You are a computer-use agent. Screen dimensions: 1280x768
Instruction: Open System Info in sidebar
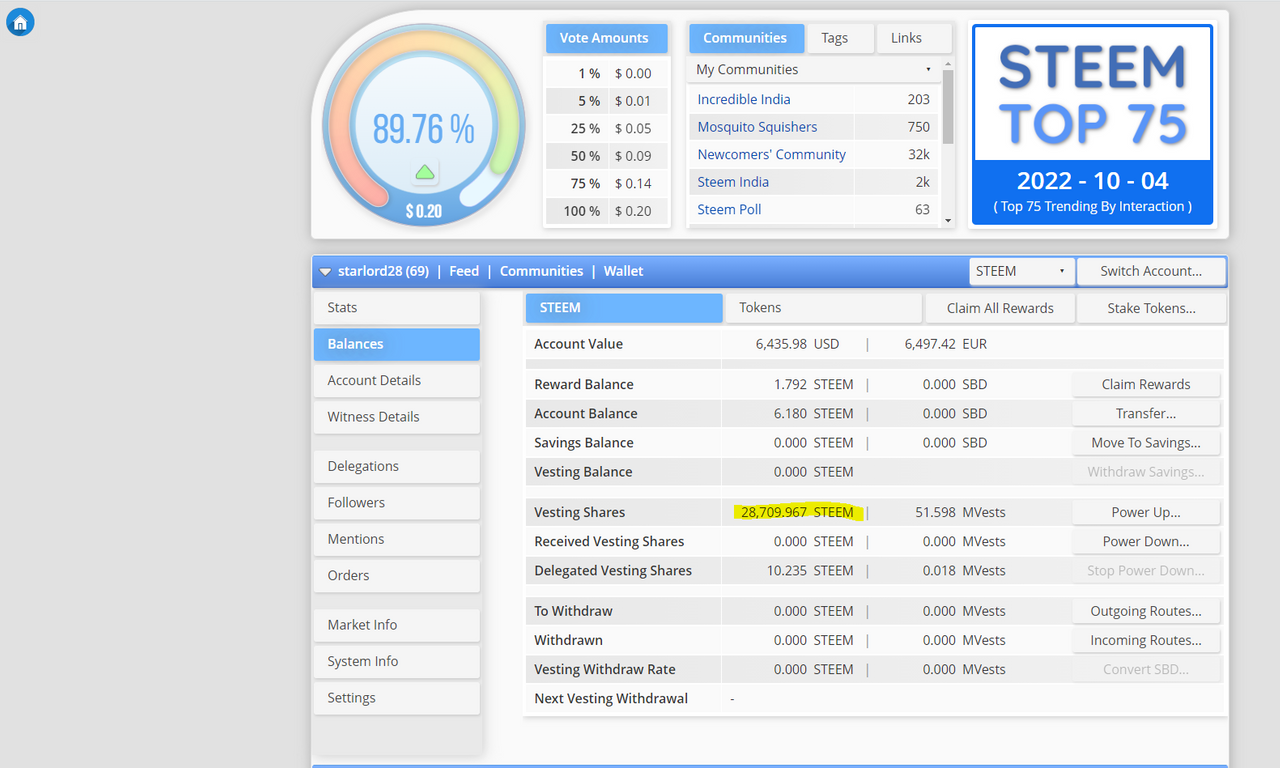[397, 661]
